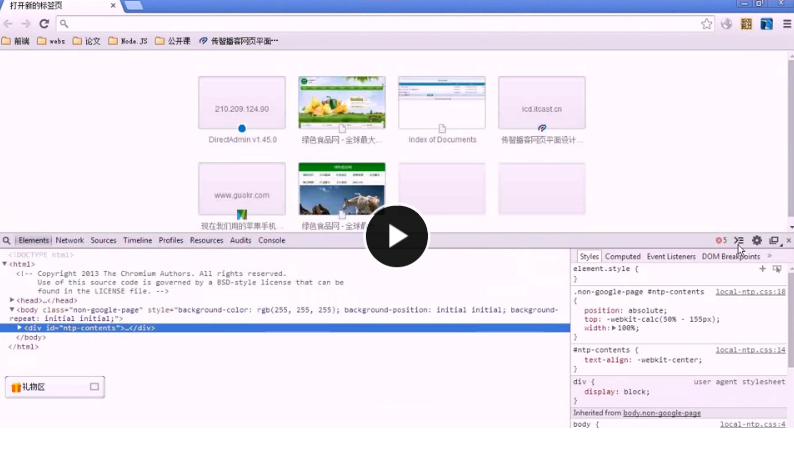Click the gray globe extension icon
The image size is (794, 451).
[727, 24]
